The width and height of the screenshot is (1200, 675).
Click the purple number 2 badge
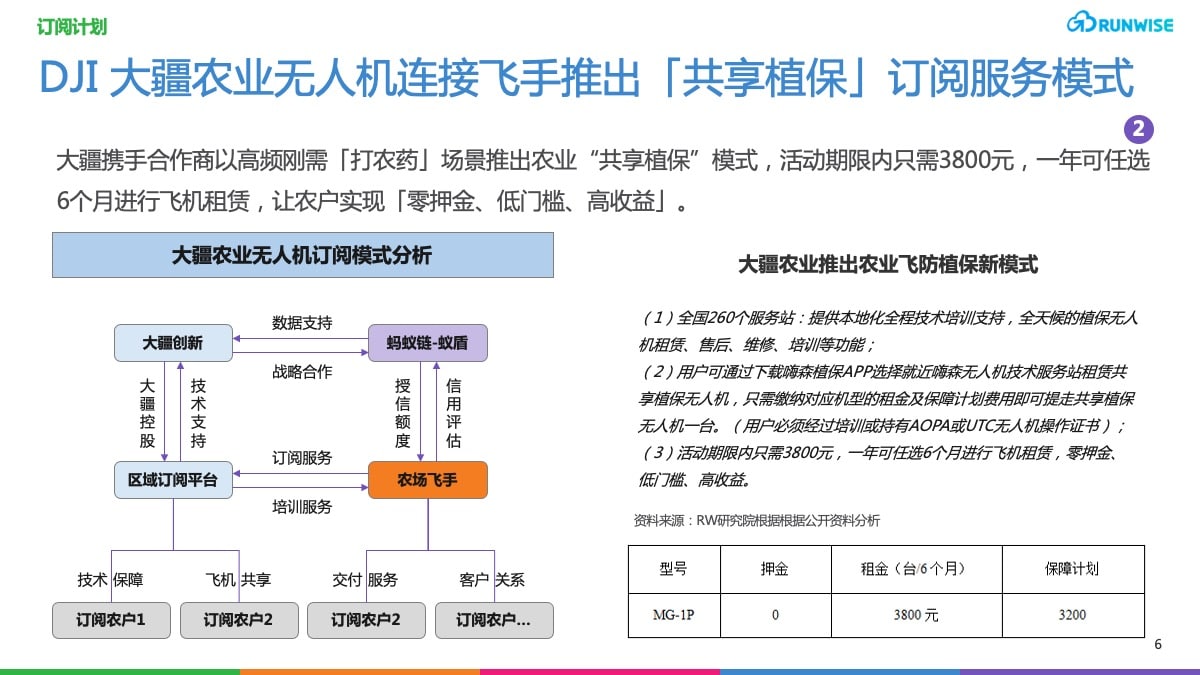1139,129
